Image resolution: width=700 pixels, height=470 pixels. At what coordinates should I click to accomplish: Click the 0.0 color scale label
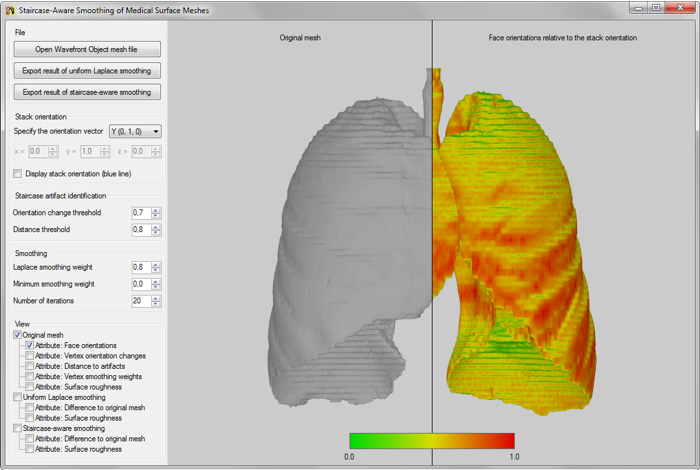click(349, 457)
